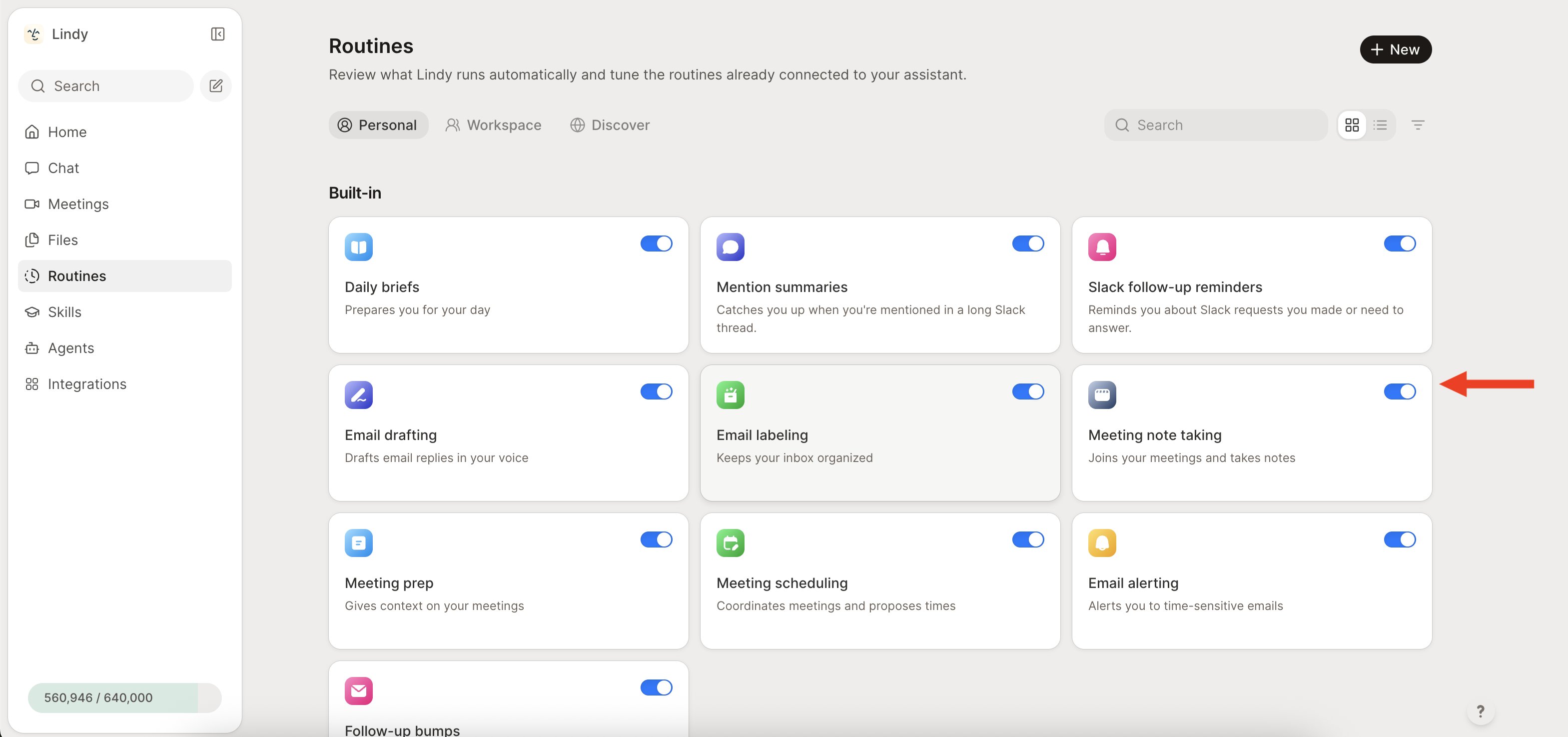Open Integrations in the sidebar

pos(125,383)
